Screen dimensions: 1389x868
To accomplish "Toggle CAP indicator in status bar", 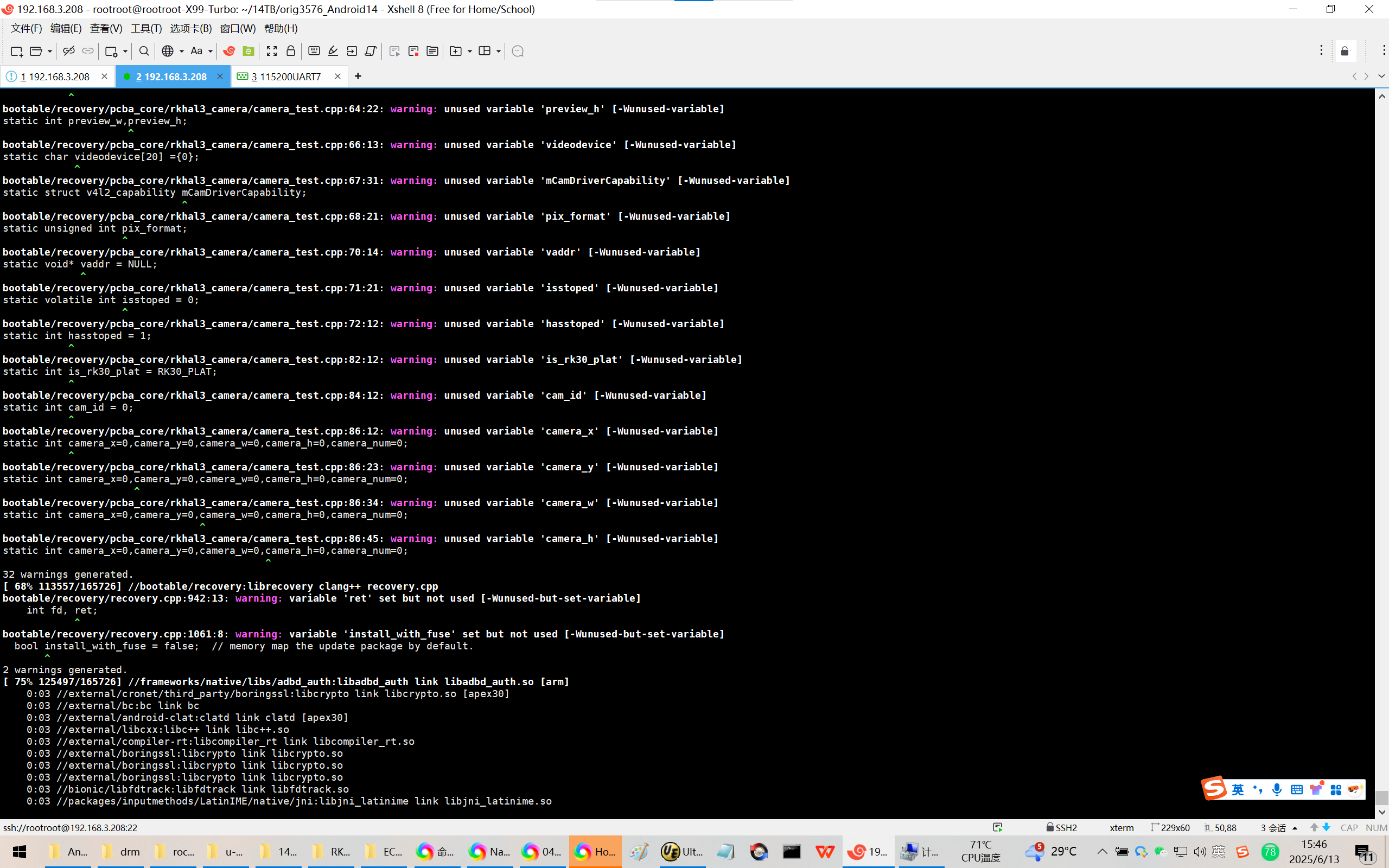I will pos(1349,827).
